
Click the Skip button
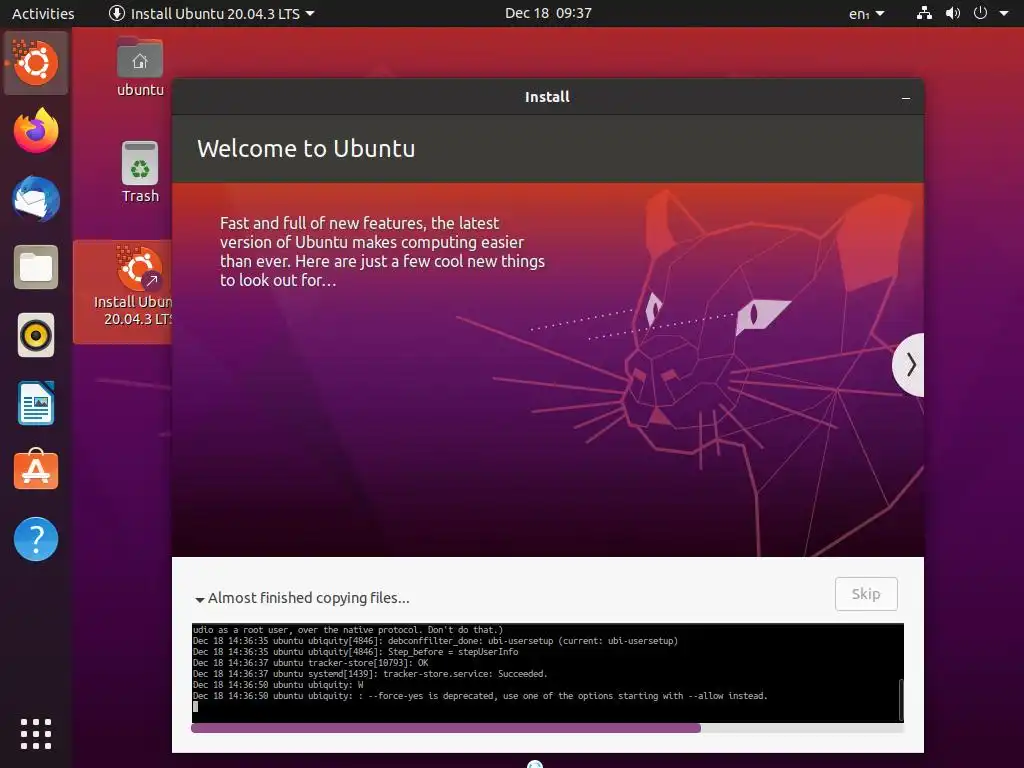(x=866, y=594)
